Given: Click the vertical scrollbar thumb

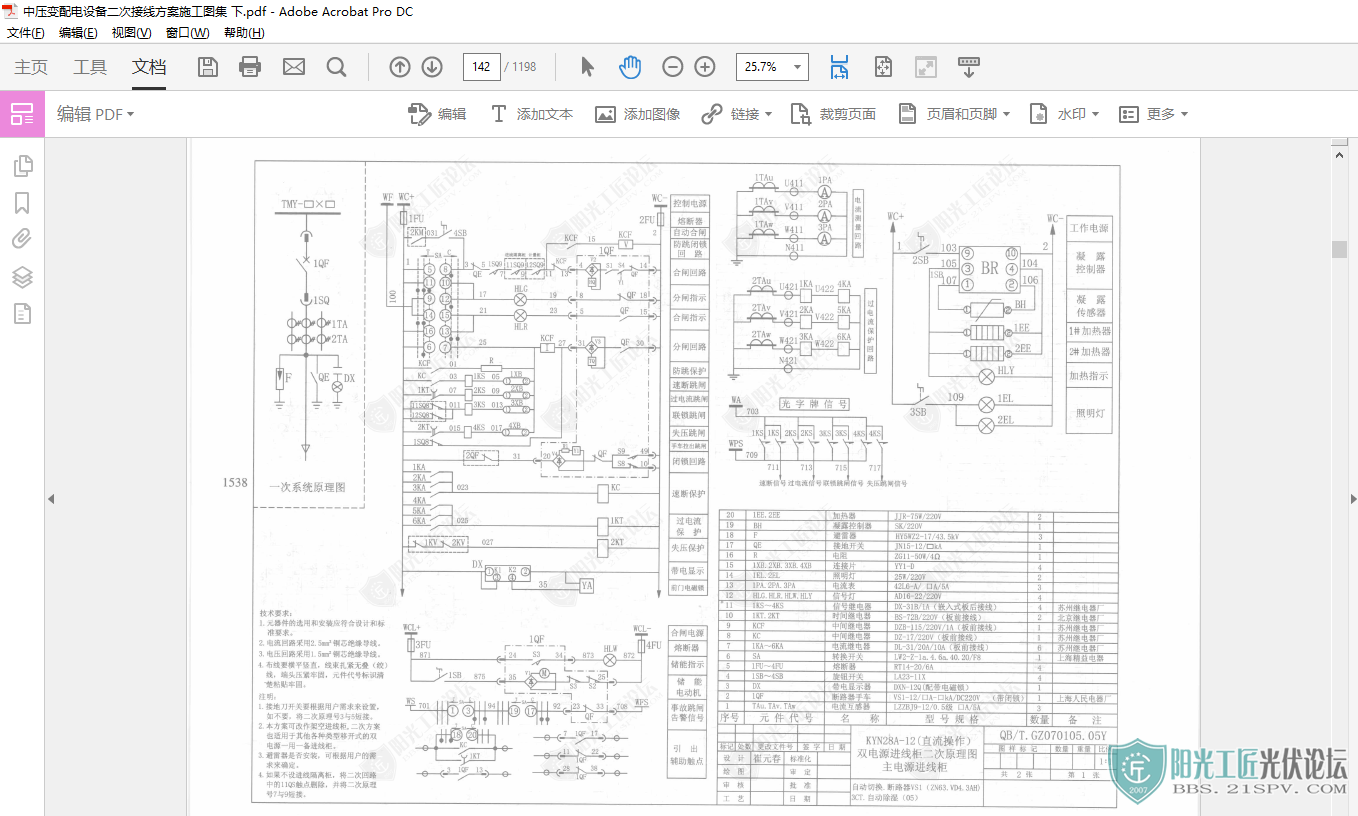Looking at the screenshot, I should pyautogui.click(x=1339, y=249).
